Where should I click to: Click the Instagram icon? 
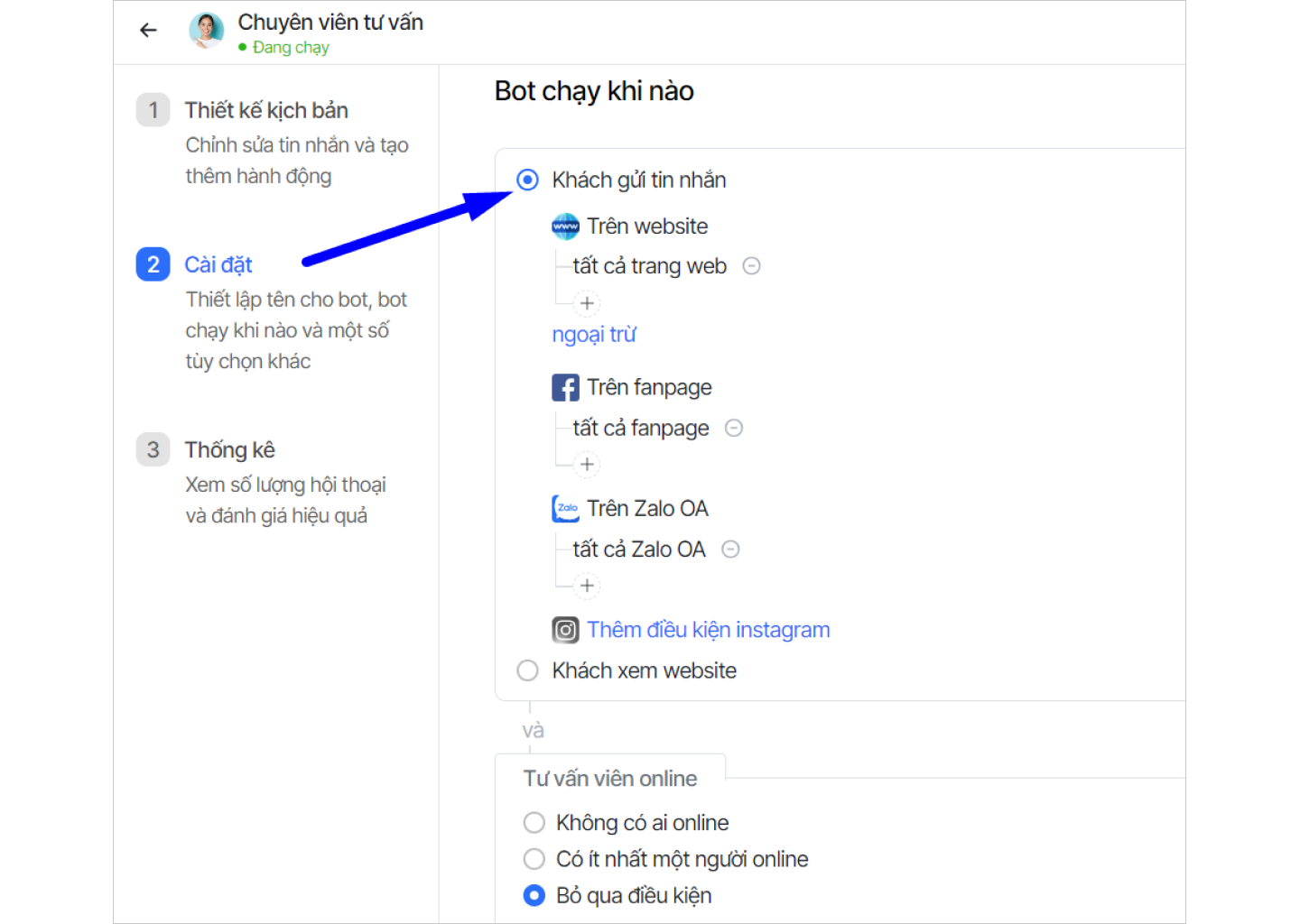coord(565,630)
